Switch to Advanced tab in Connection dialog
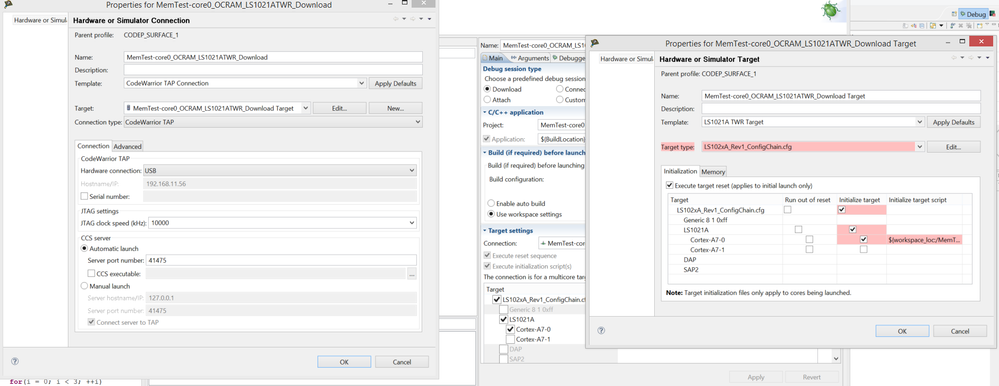The width and height of the screenshot is (999, 386). [x=127, y=147]
